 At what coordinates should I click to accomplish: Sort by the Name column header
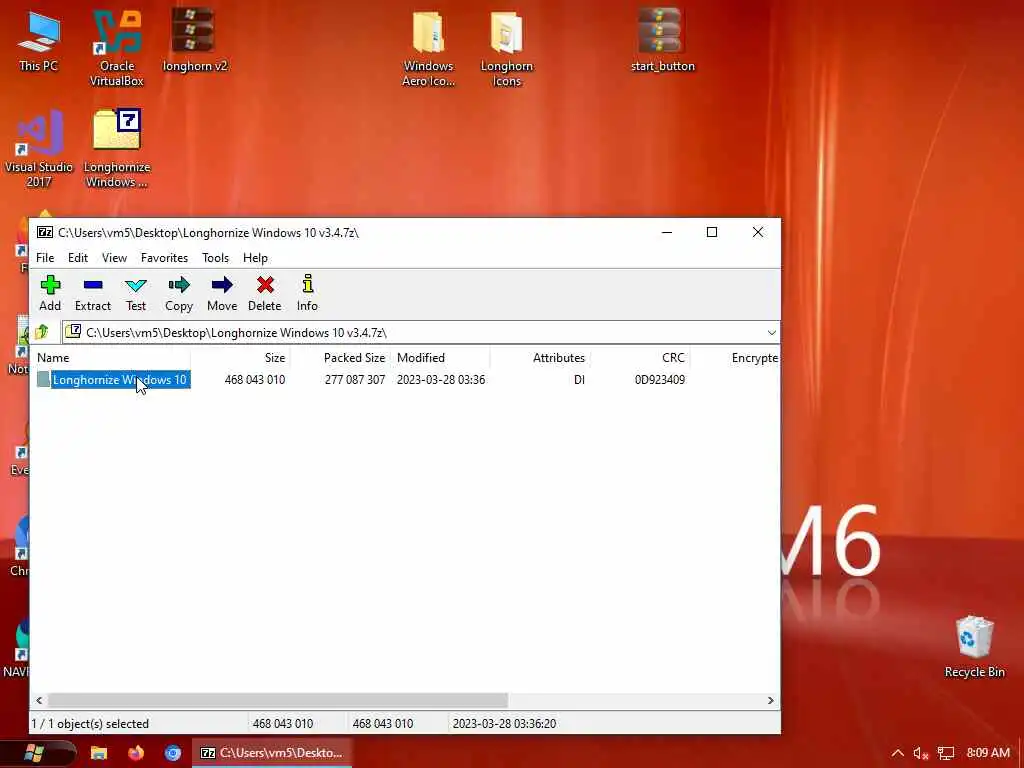pos(112,358)
